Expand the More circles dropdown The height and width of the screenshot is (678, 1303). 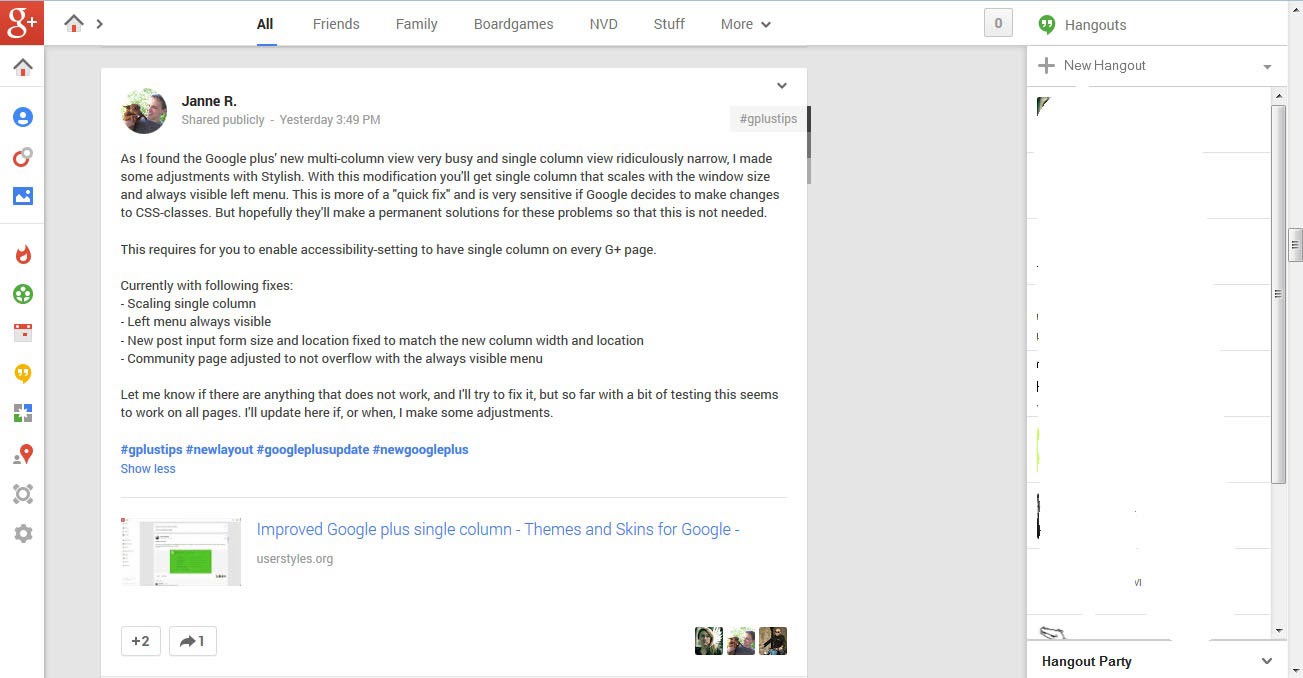tap(746, 24)
